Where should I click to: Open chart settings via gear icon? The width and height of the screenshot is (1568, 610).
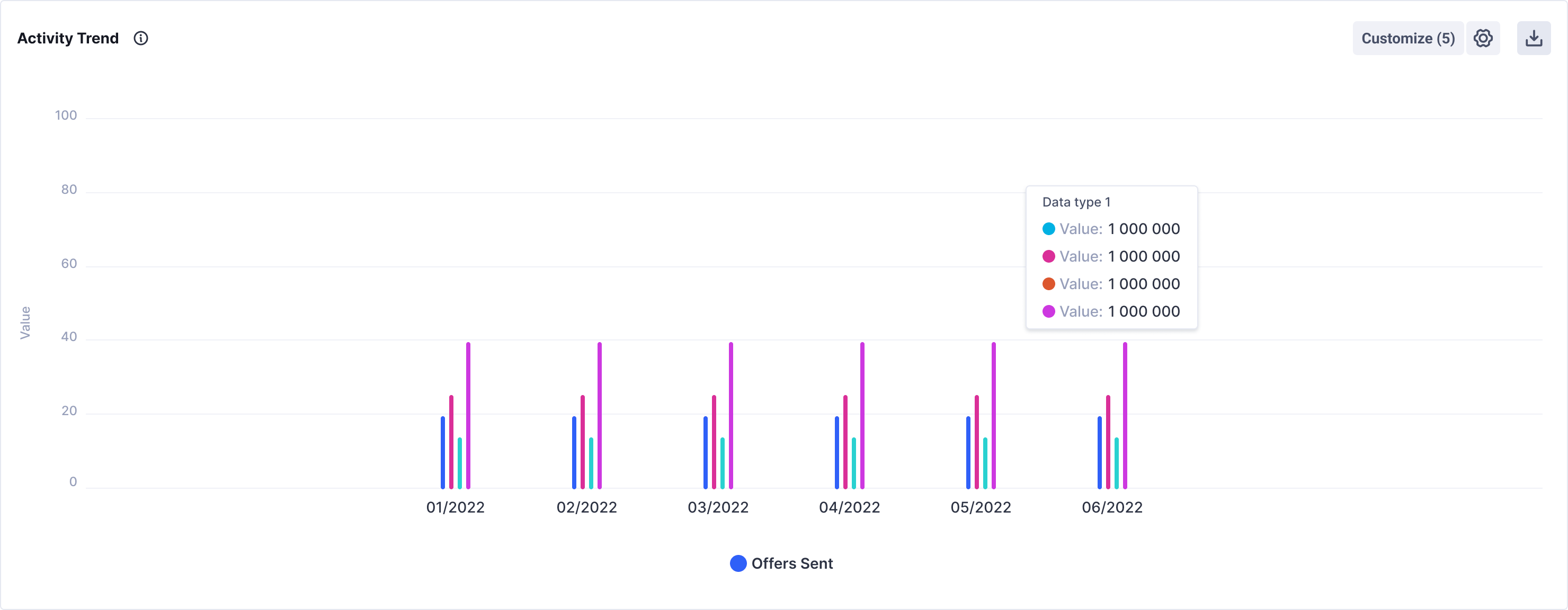point(1483,38)
